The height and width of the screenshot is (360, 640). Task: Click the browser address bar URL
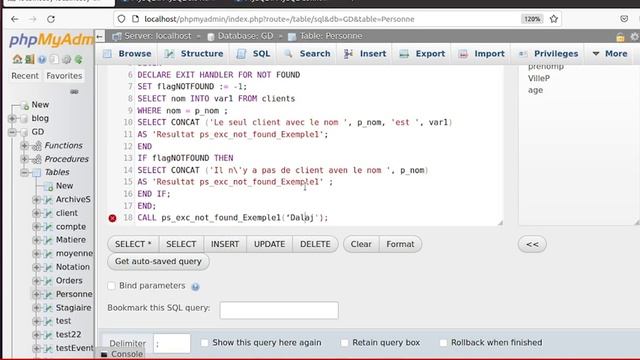[x=279, y=19]
